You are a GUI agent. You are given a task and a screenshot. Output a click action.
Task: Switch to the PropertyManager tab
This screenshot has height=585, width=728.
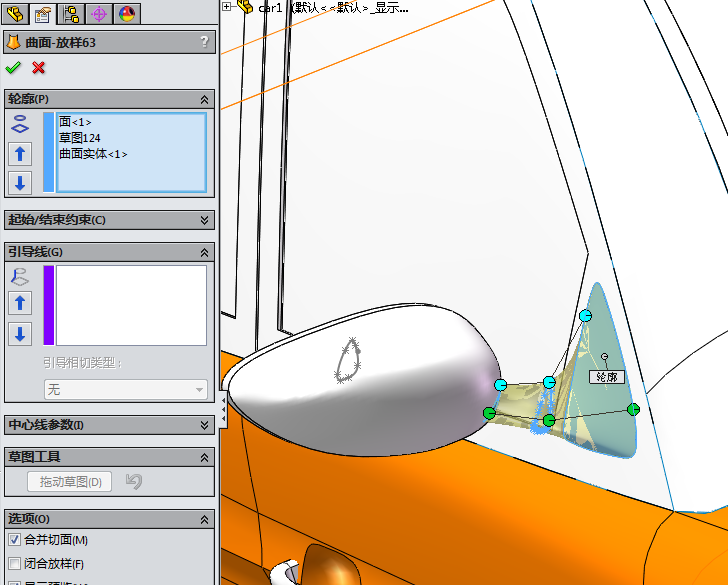pyautogui.click(x=42, y=13)
